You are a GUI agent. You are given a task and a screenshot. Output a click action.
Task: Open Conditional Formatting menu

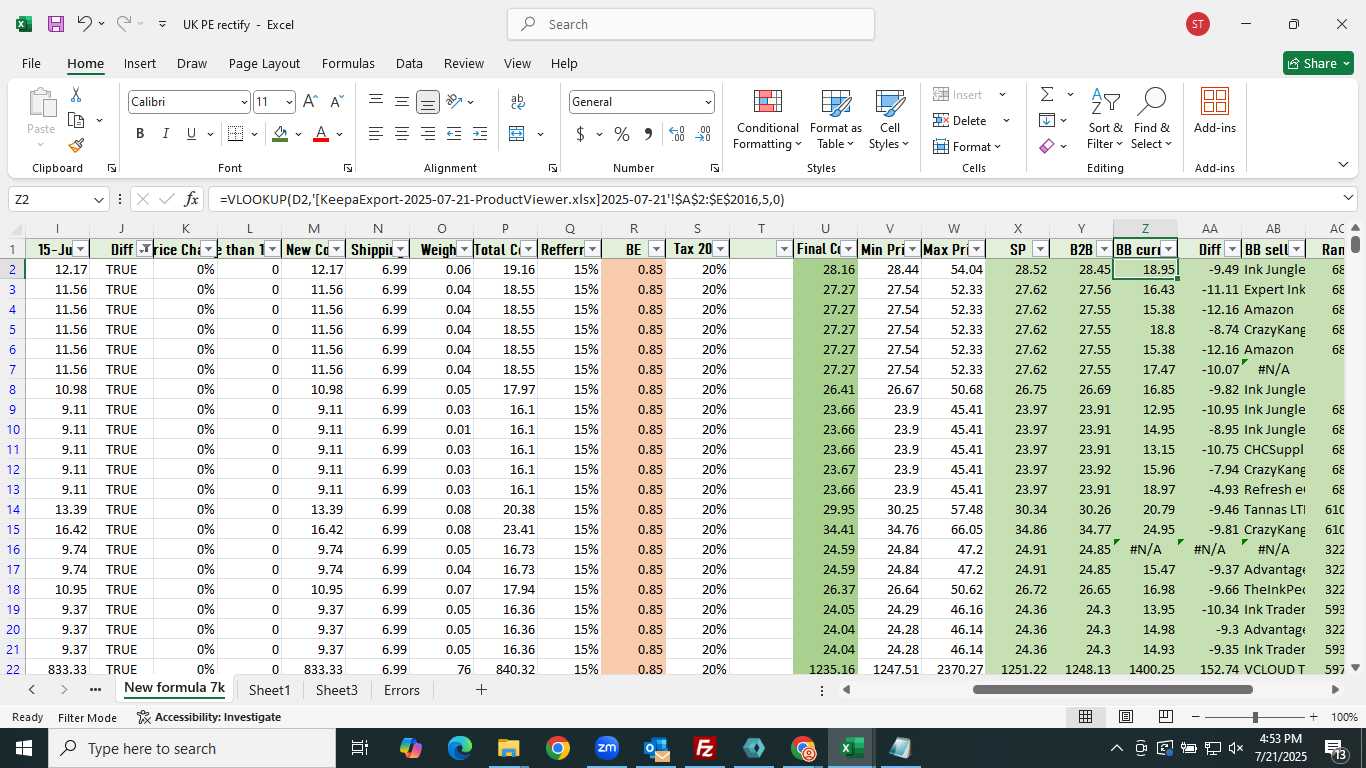767,119
